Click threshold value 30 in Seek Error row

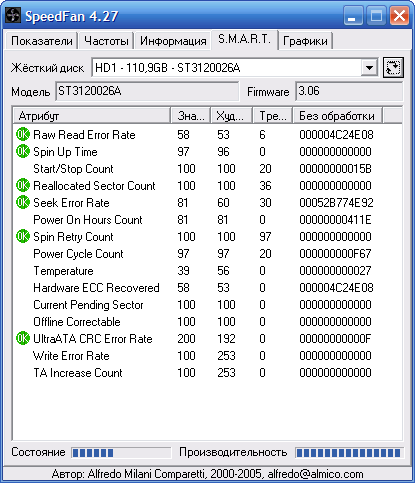point(265,203)
